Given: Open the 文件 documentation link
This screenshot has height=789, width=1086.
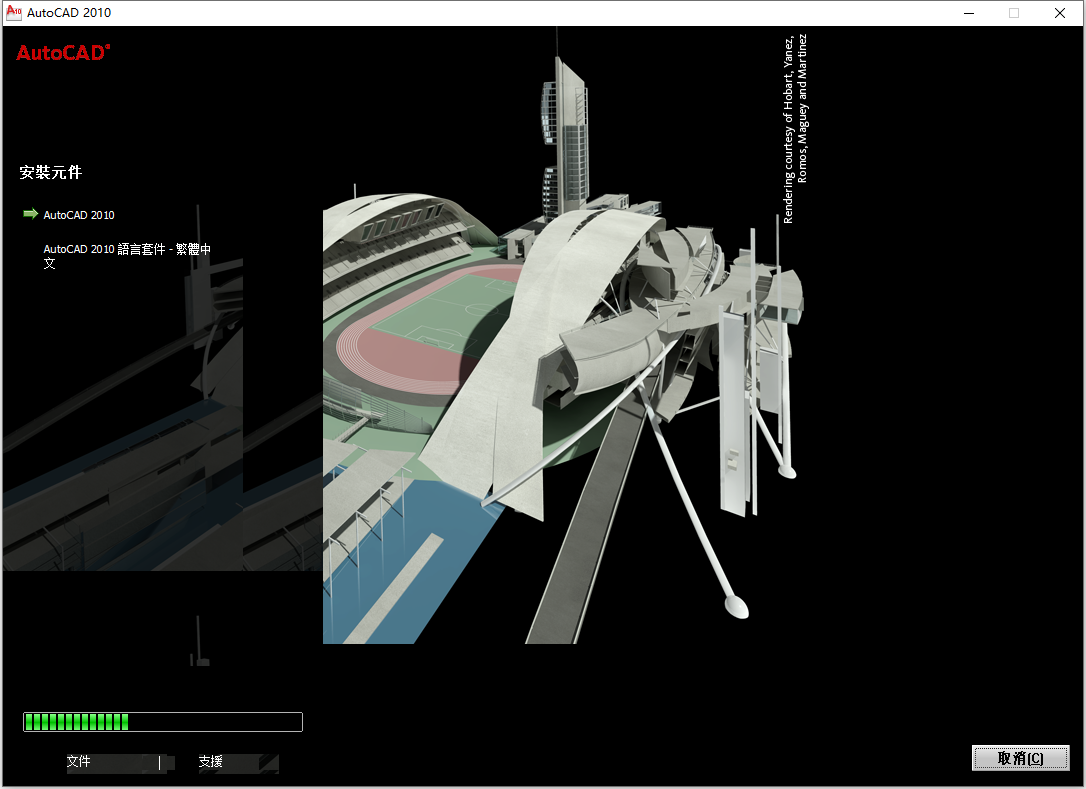Looking at the screenshot, I should tap(78, 761).
